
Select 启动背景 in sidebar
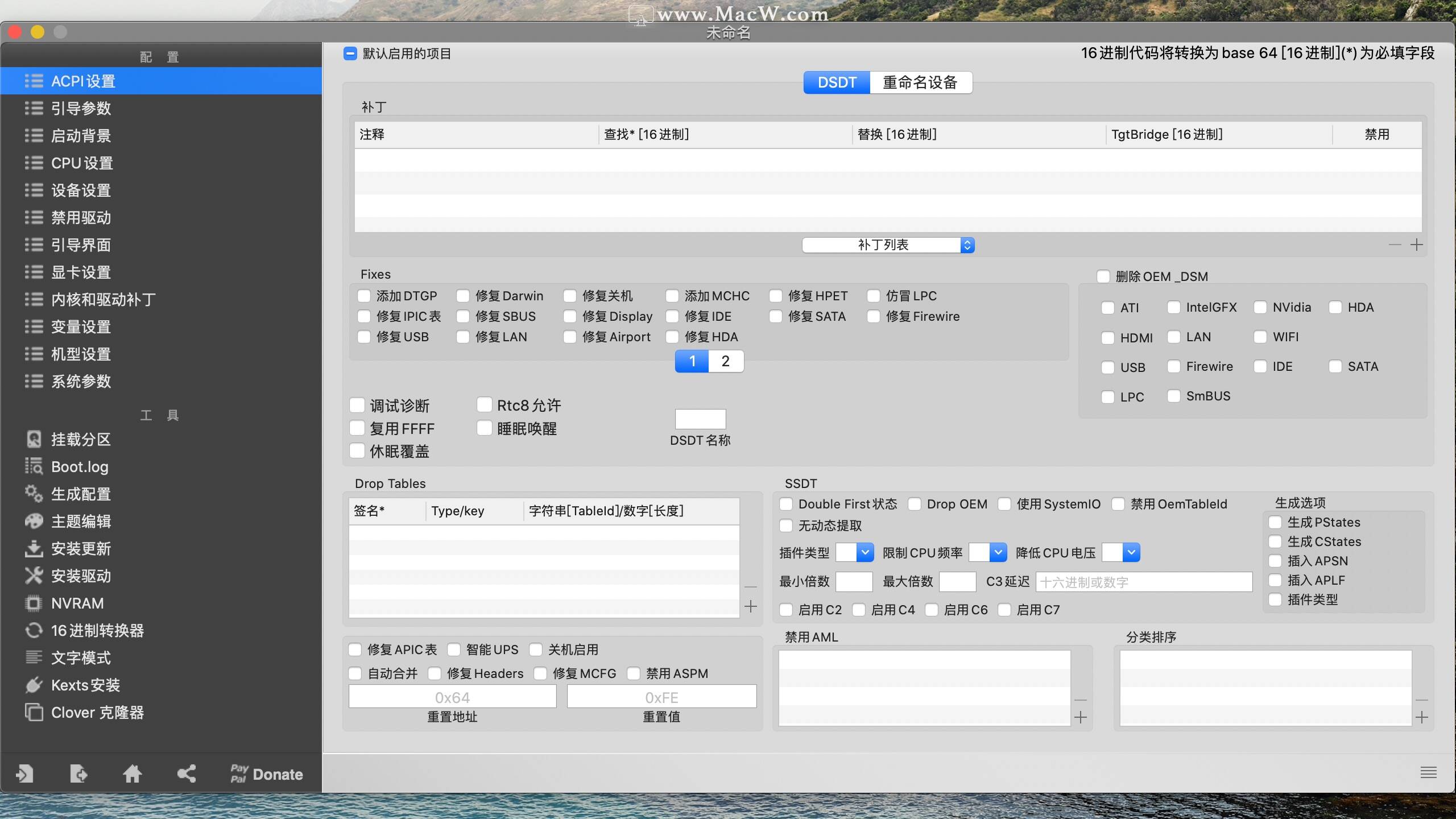[x=161, y=135]
